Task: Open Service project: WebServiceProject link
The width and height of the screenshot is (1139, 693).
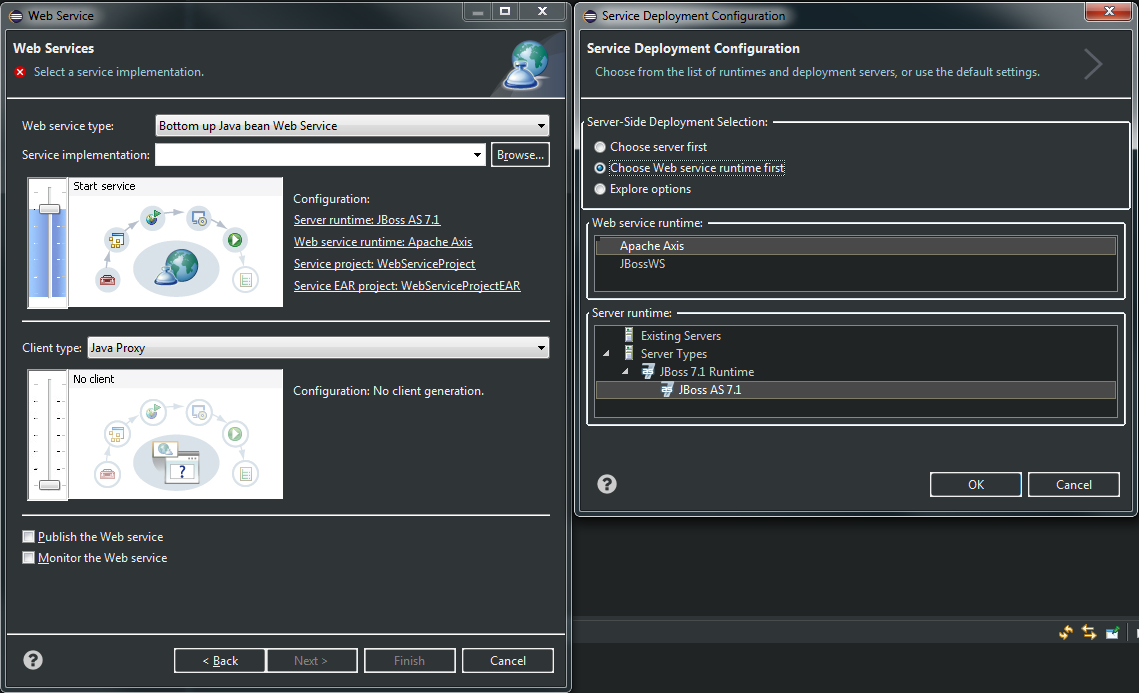Action: [x=384, y=264]
